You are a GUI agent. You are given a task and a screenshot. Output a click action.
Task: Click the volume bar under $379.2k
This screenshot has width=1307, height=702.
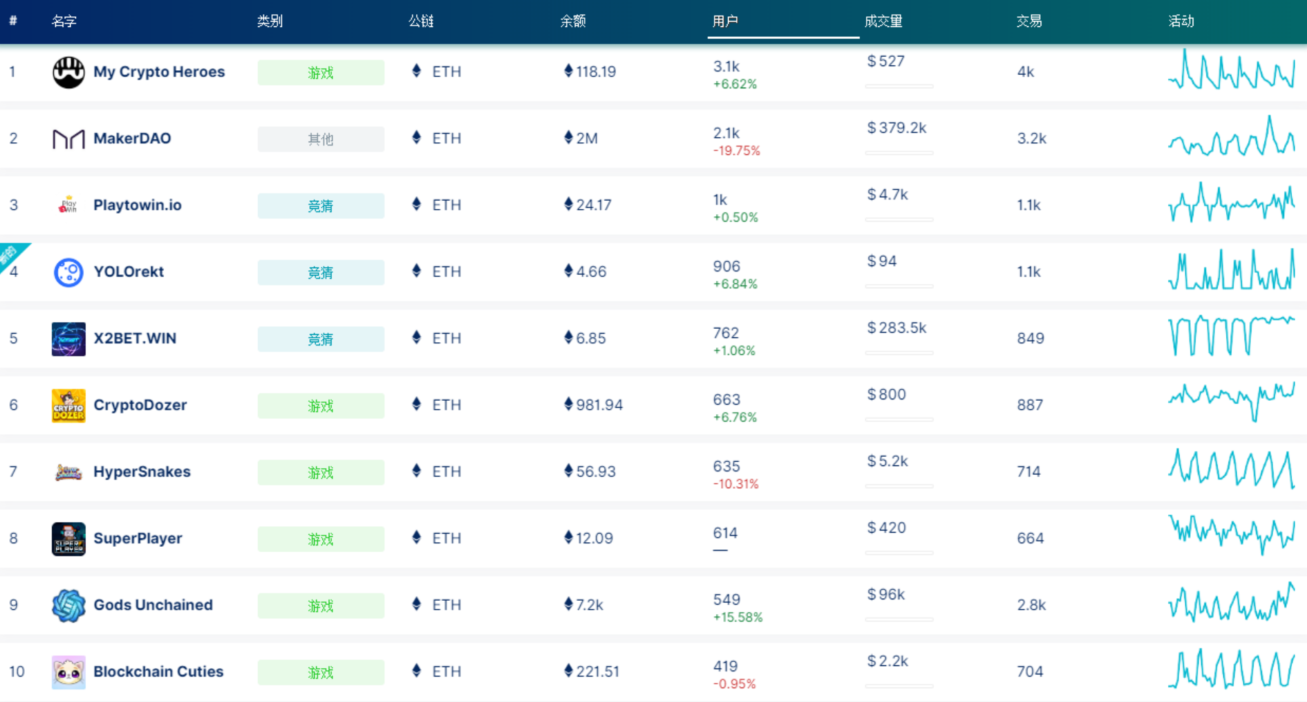click(899, 153)
